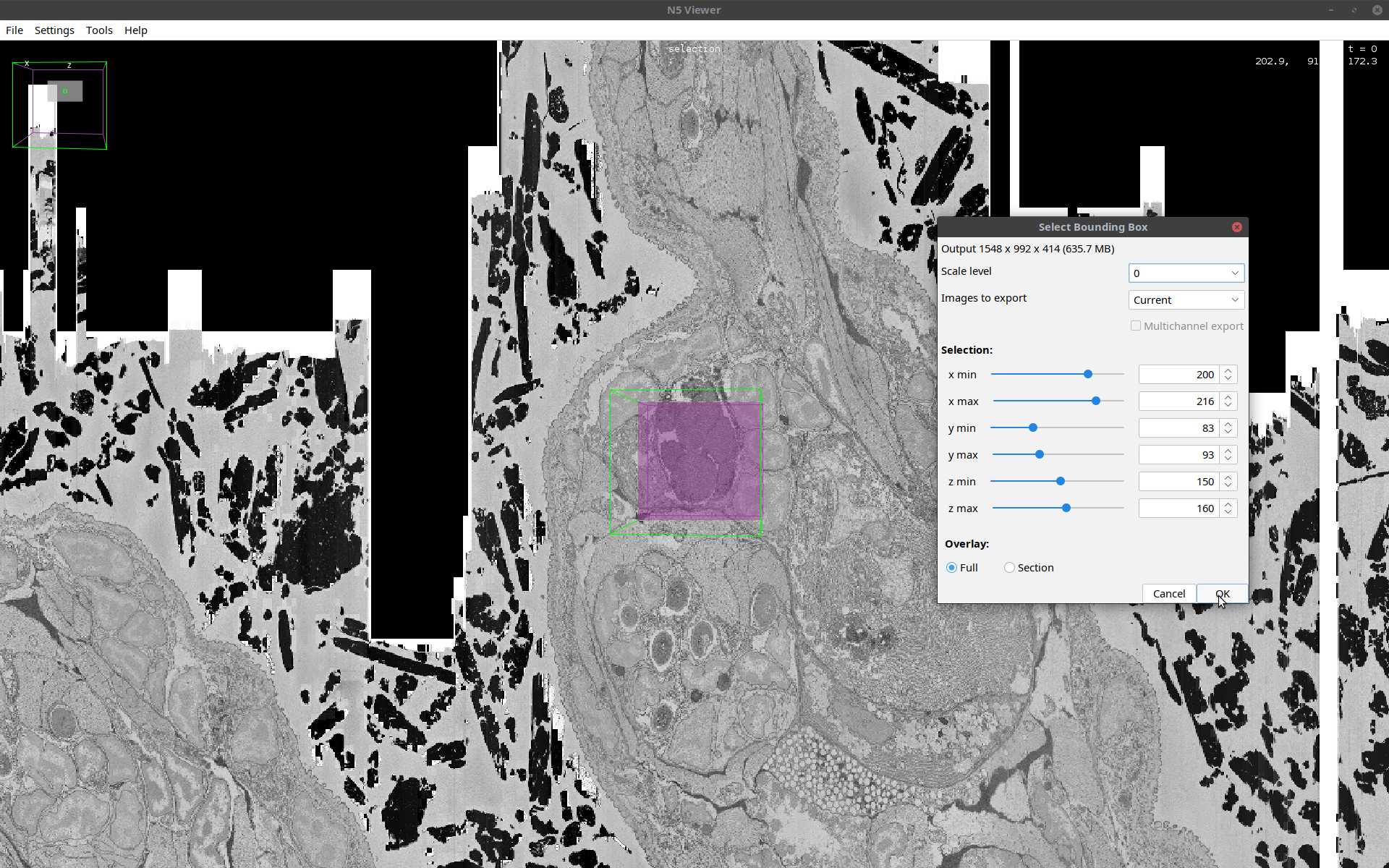The height and width of the screenshot is (868, 1389).
Task: Focus the z min value field
Action: (1179, 482)
